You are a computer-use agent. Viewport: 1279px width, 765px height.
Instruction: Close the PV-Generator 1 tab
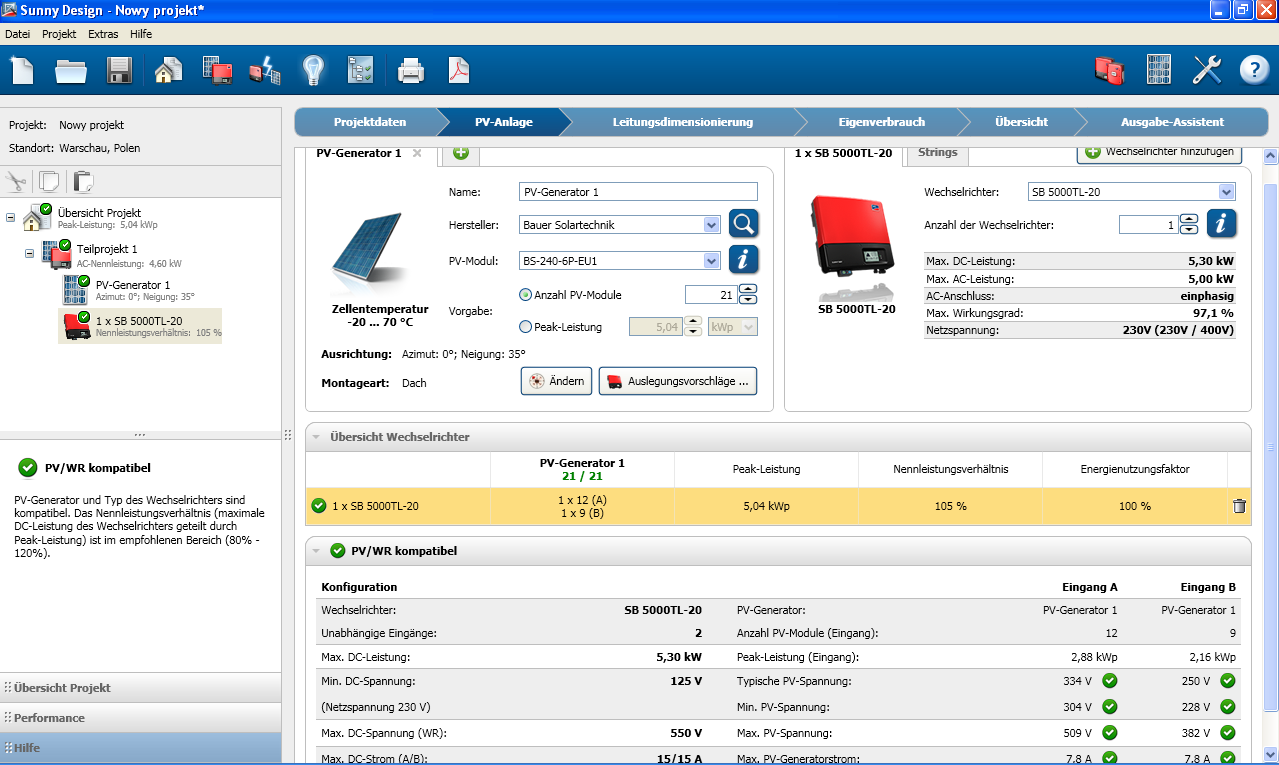click(x=417, y=153)
